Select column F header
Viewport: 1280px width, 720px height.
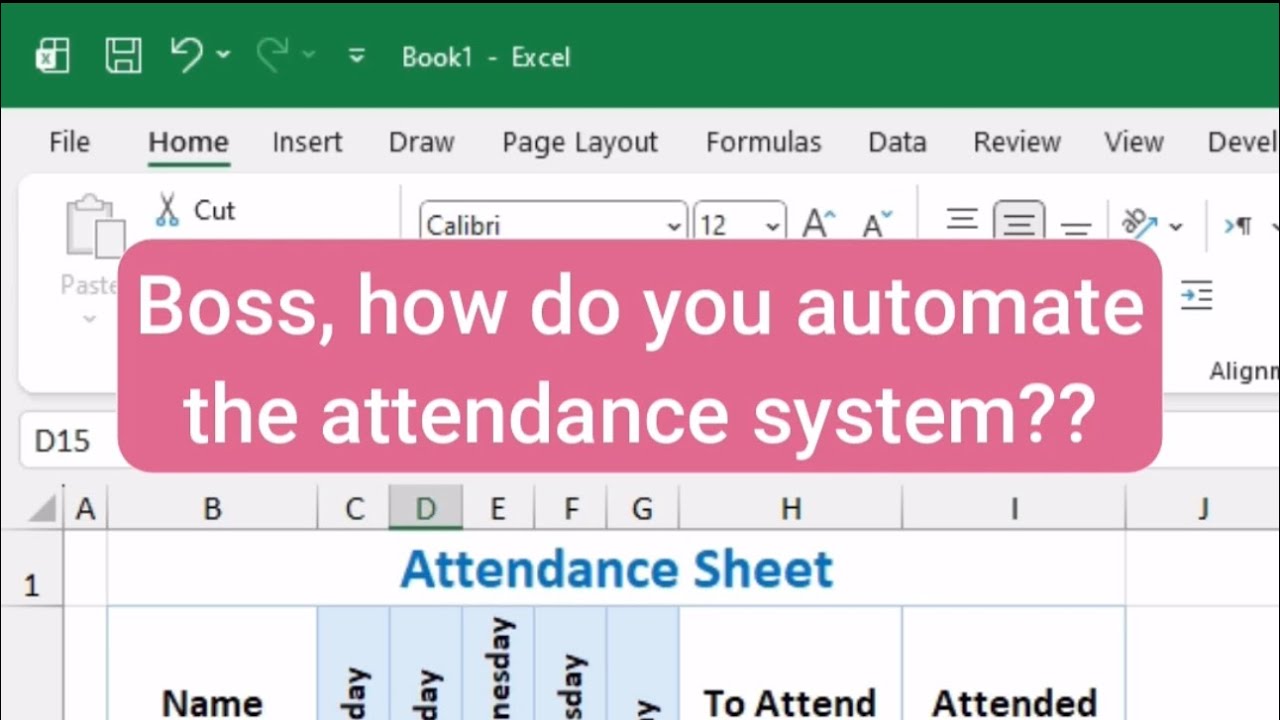571,509
